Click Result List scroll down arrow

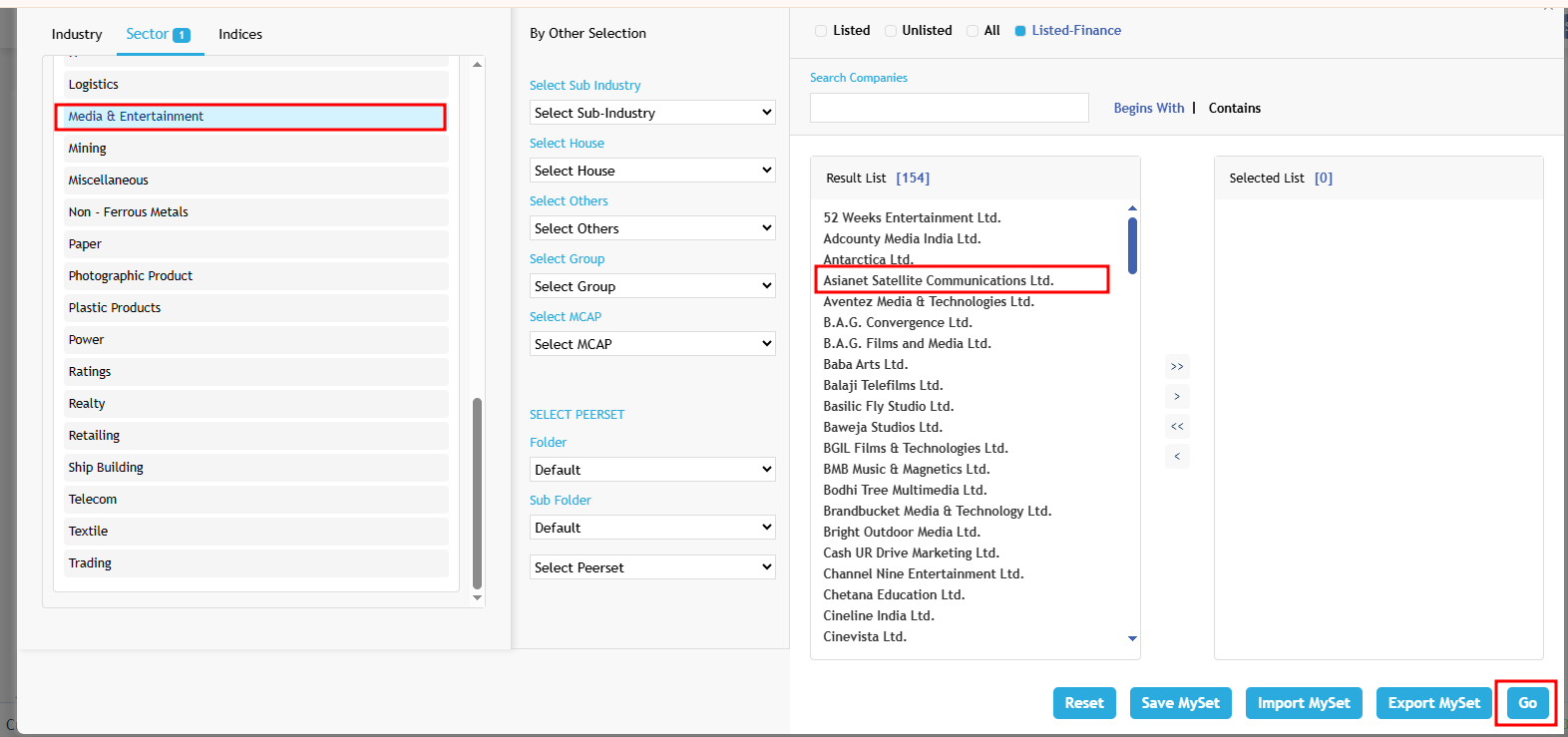[x=1132, y=638]
